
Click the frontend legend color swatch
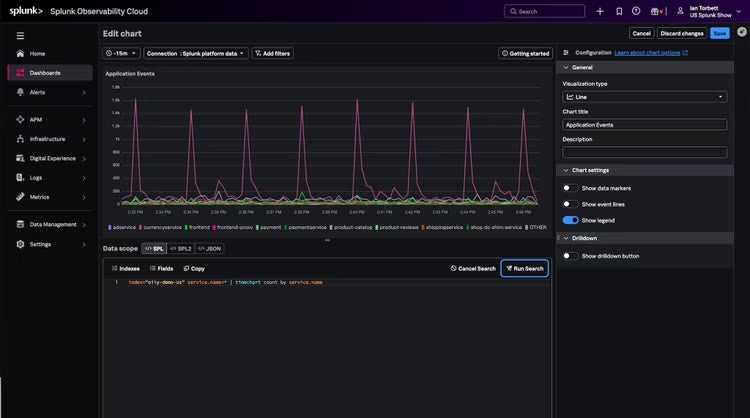tap(186, 227)
